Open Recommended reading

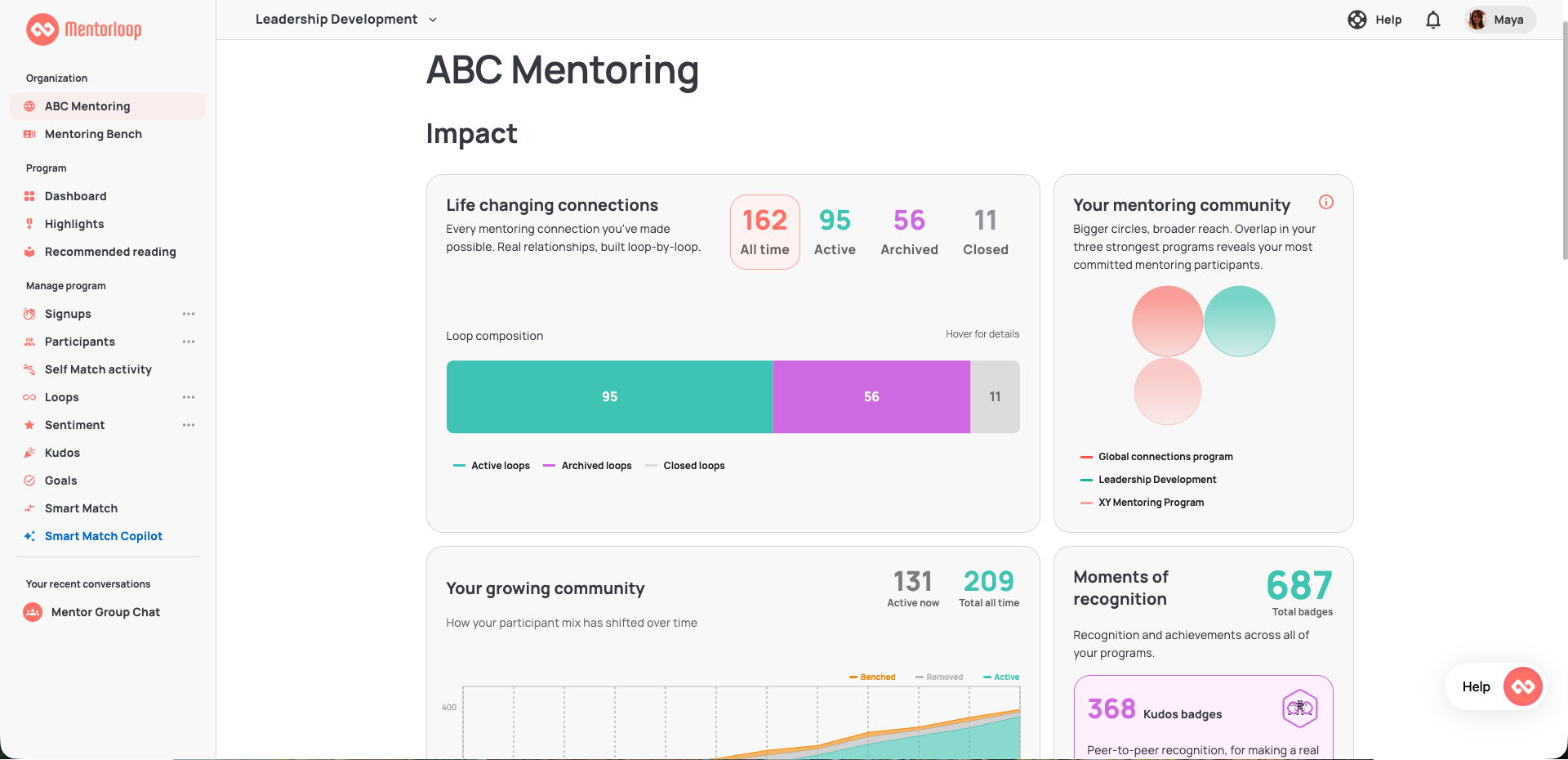108,252
